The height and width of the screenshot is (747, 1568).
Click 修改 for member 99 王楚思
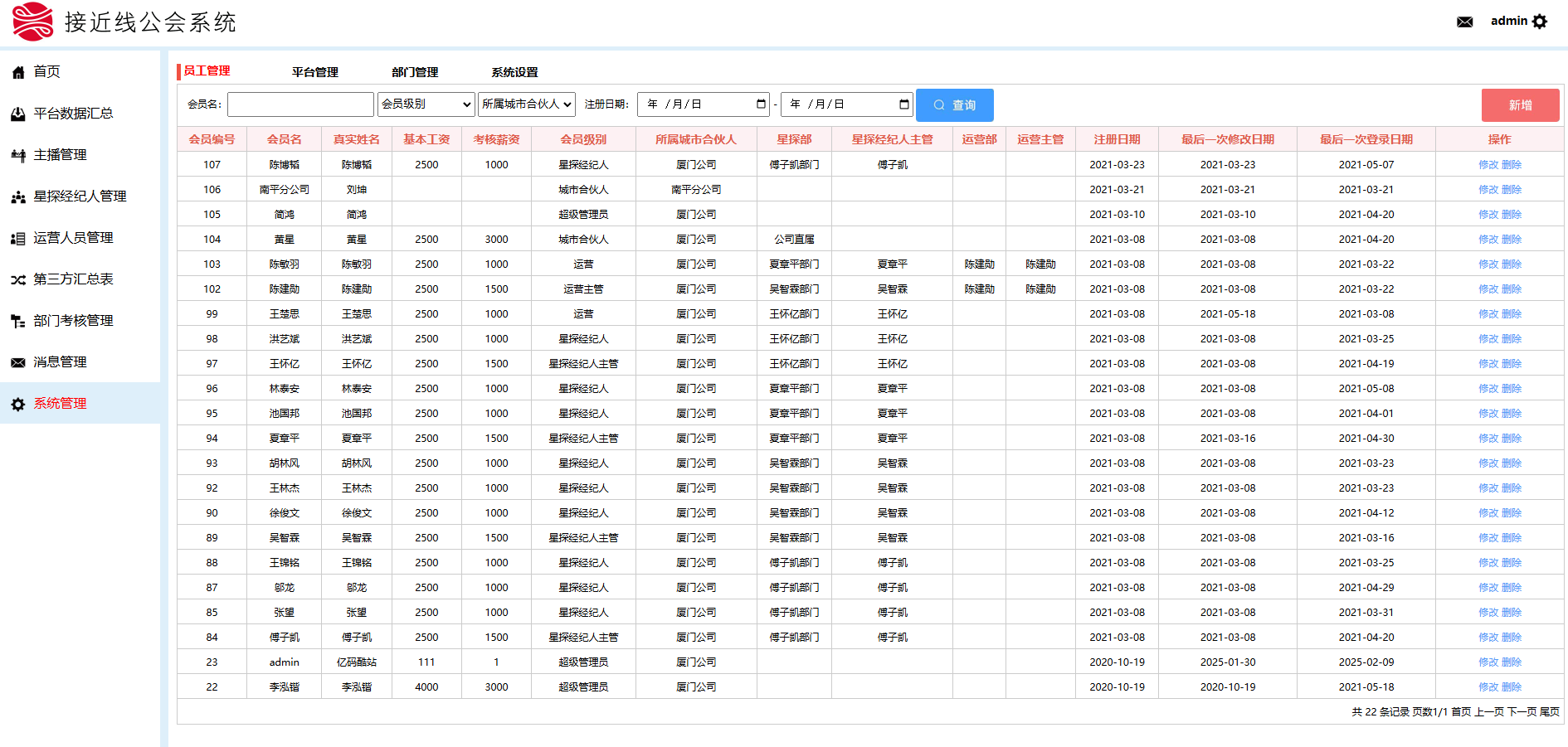tap(1488, 314)
